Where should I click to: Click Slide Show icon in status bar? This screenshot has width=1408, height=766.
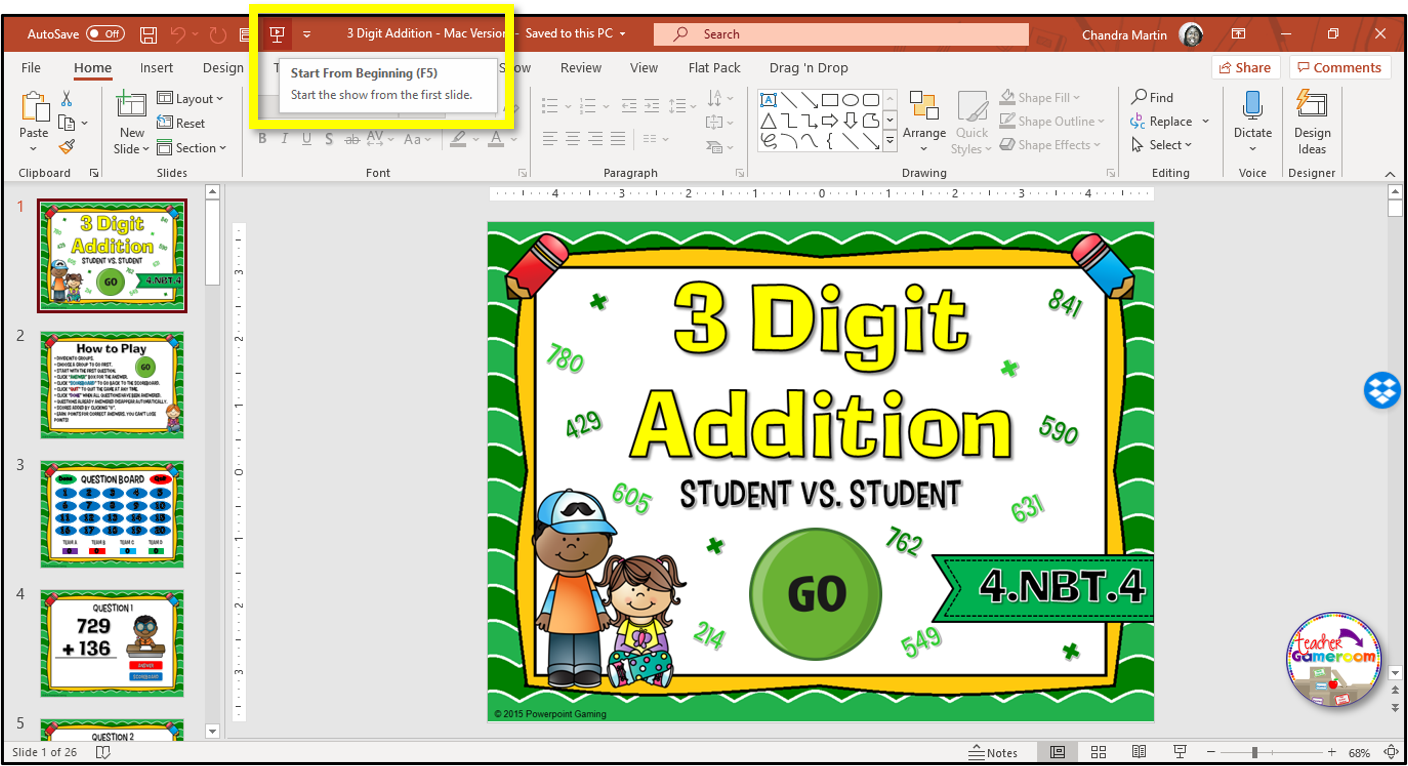(1179, 752)
